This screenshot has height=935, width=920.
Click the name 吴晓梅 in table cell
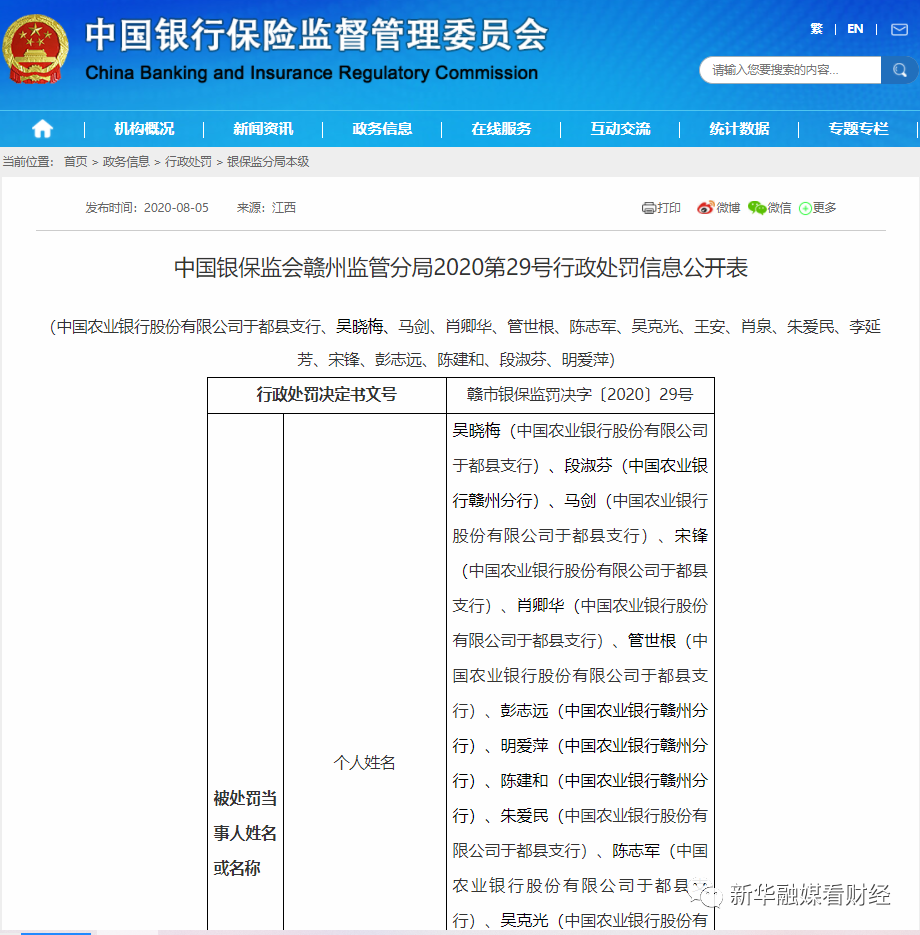476,431
